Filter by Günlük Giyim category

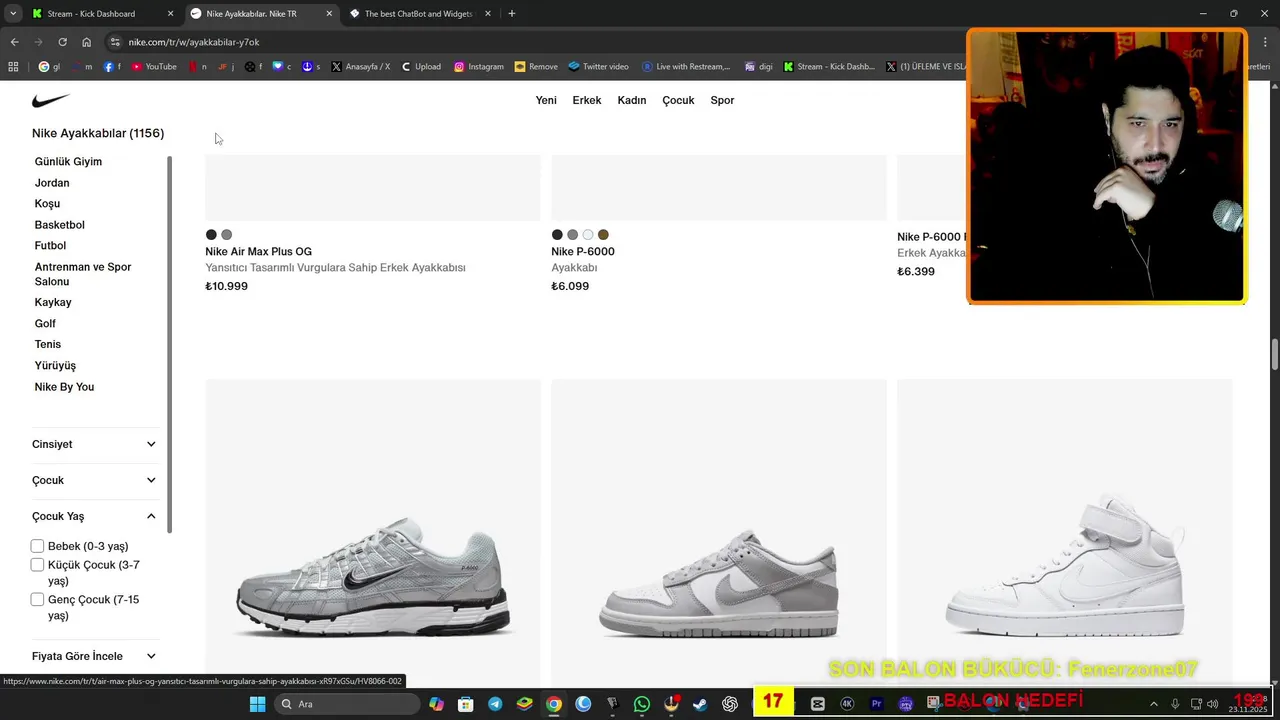(x=68, y=162)
